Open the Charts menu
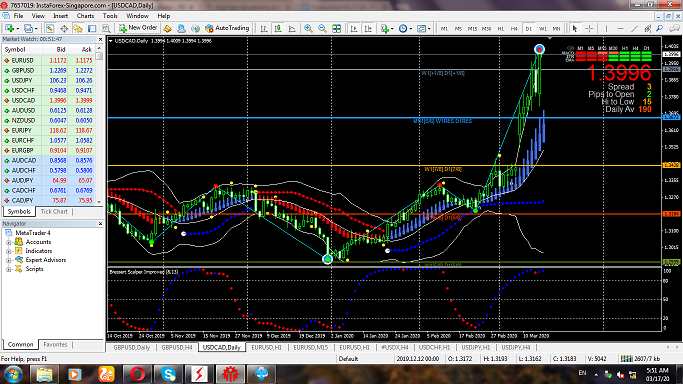 (85, 16)
